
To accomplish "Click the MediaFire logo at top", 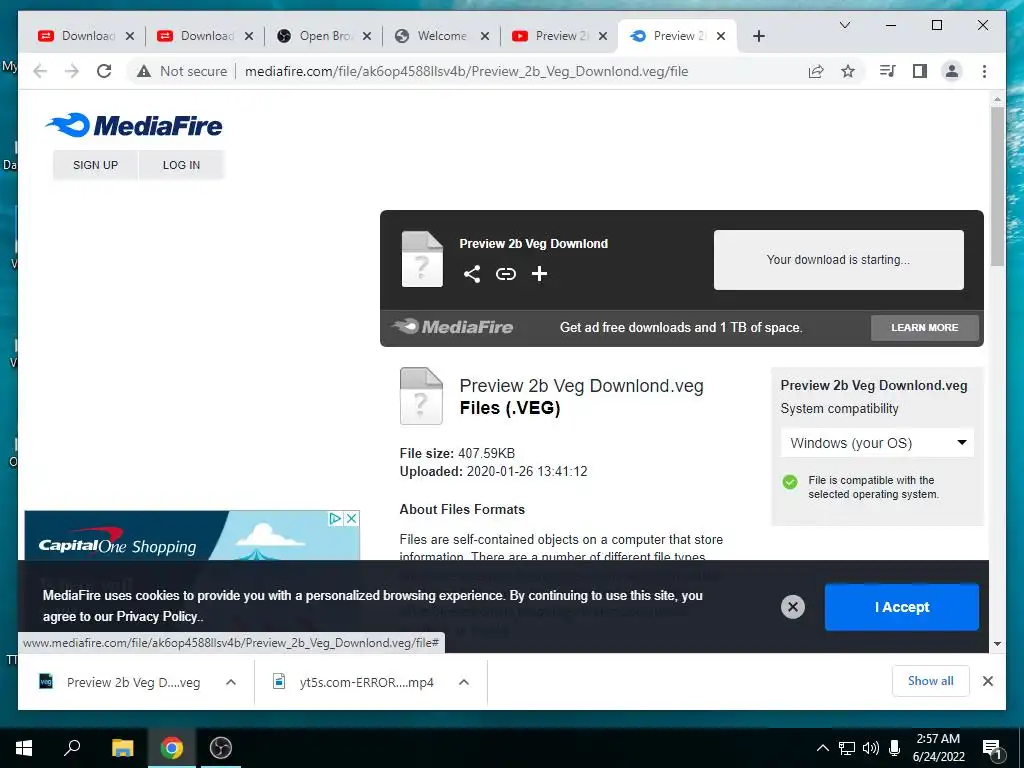I will 134,125.
